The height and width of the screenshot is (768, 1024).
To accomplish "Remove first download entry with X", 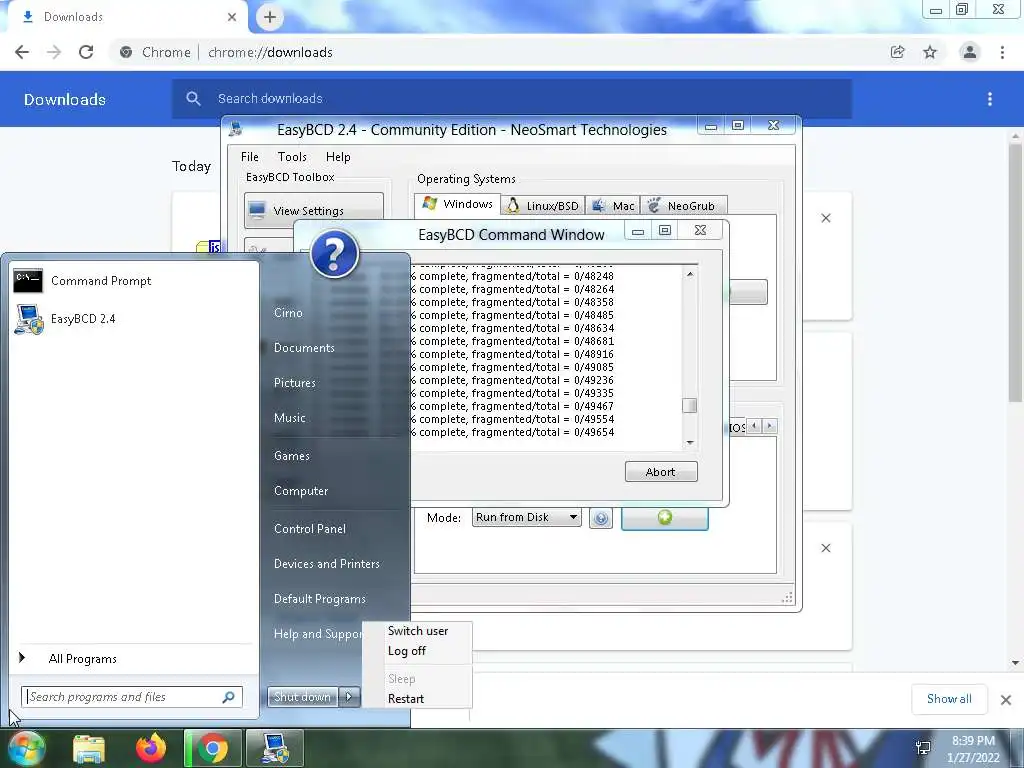I will (826, 218).
